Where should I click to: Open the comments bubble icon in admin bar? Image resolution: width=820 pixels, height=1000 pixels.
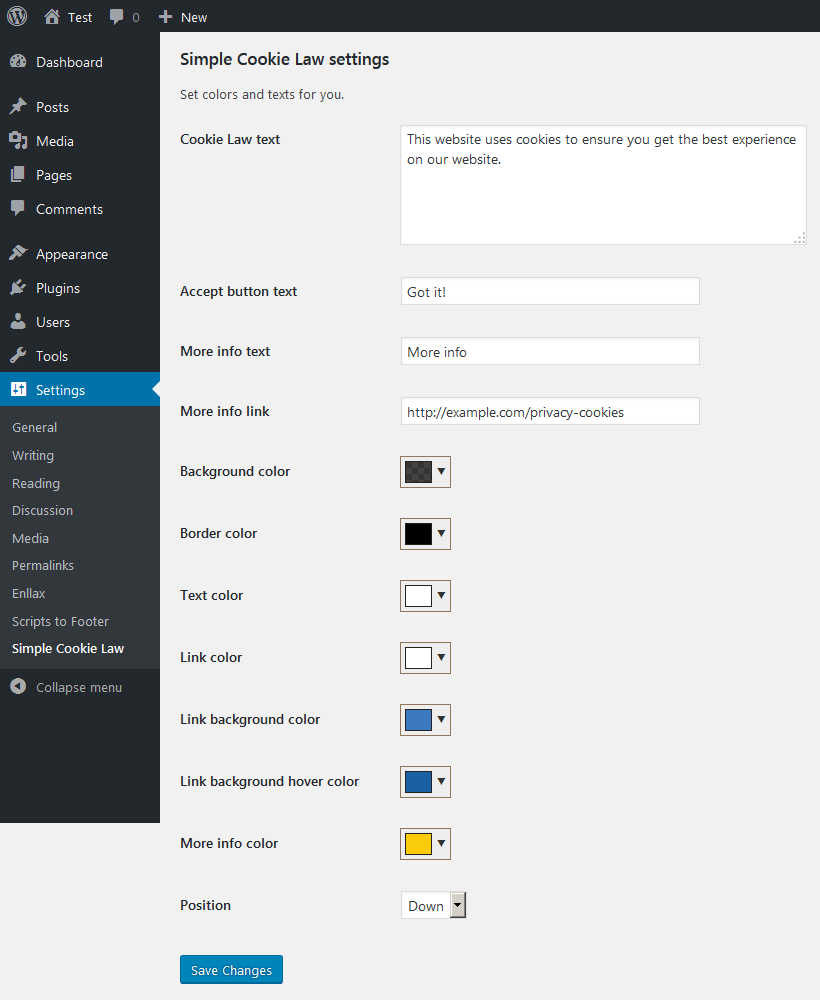pyautogui.click(x=116, y=17)
